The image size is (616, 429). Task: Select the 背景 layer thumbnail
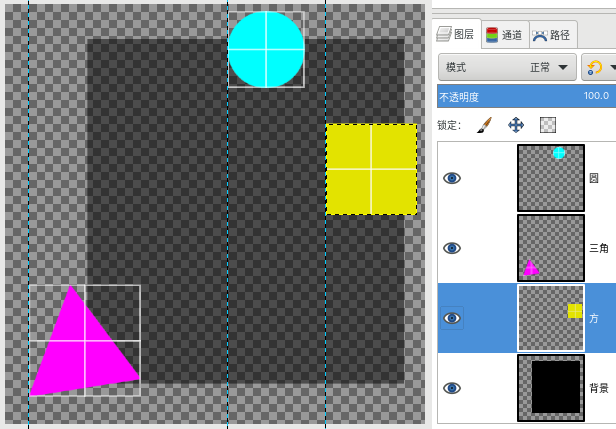coord(551,388)
